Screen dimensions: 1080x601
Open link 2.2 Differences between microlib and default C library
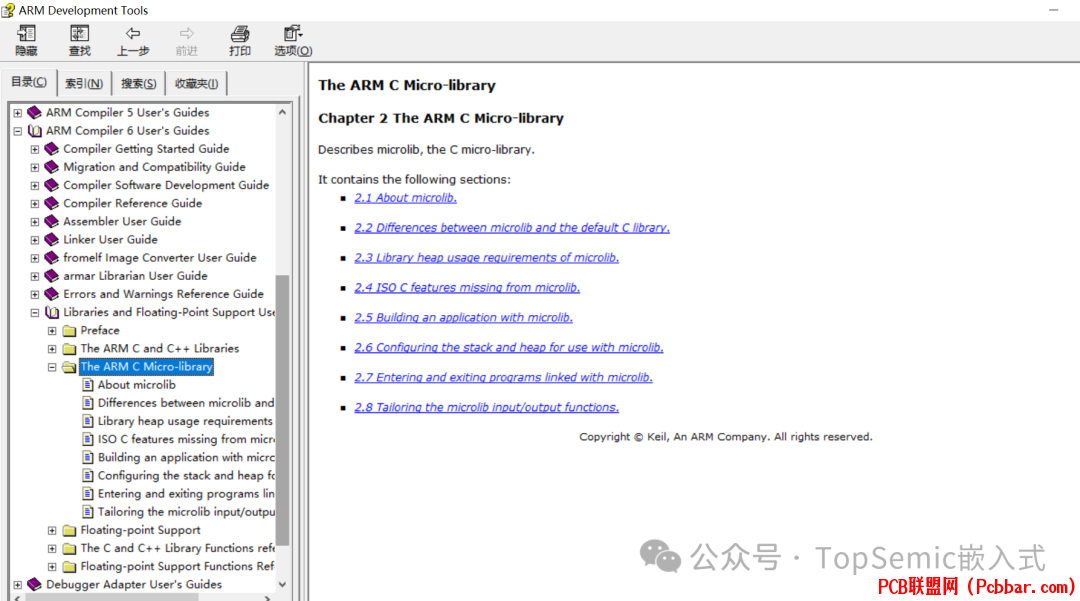coord(512,228)
